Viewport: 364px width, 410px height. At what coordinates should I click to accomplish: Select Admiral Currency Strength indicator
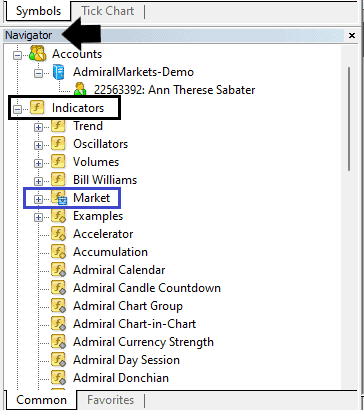coord(143,342)
